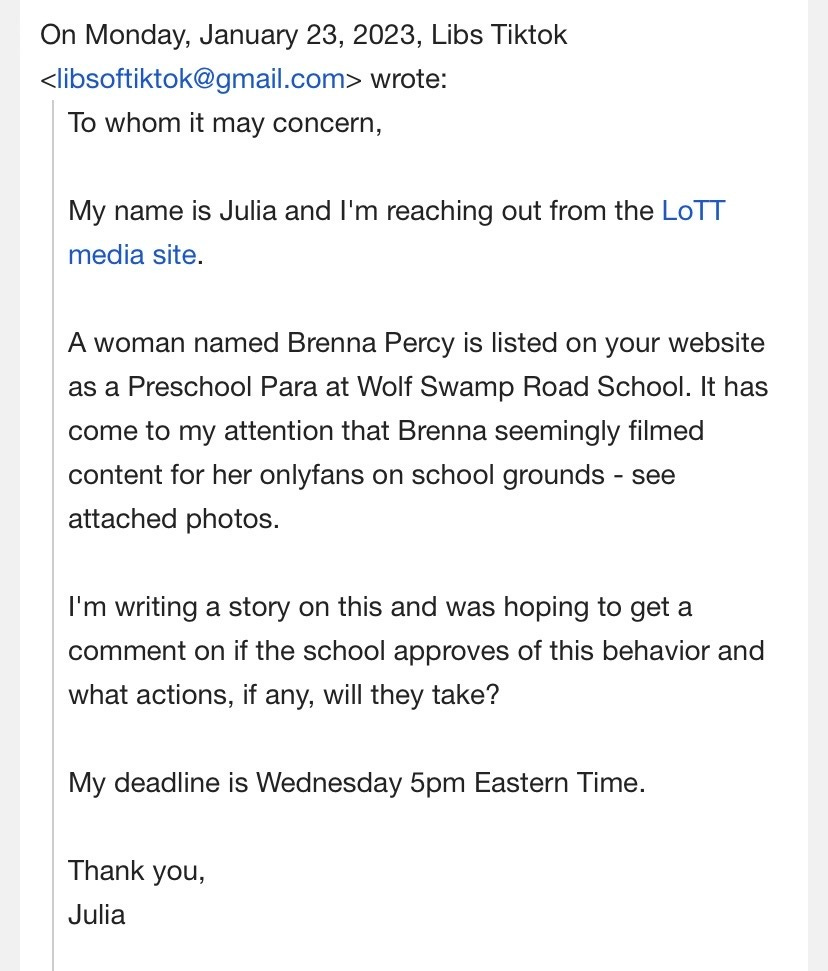Click the text 'Wolf Swamp Road School'
Screen dimensions: 828x971
522,387
